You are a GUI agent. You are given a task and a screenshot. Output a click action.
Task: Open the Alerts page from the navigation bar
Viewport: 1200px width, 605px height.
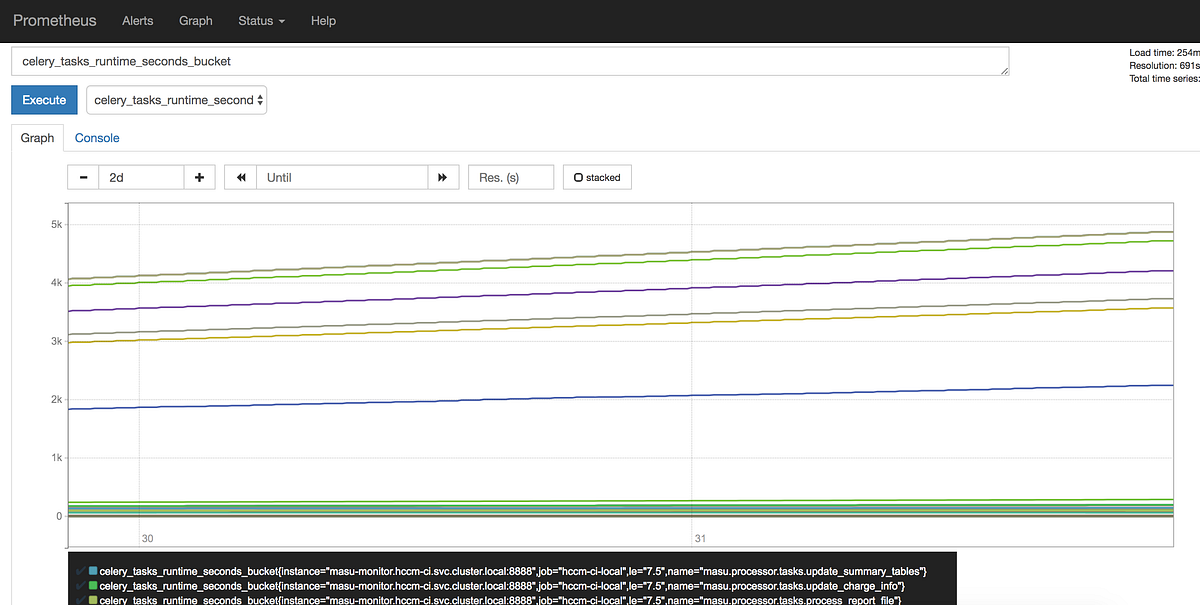137,20
